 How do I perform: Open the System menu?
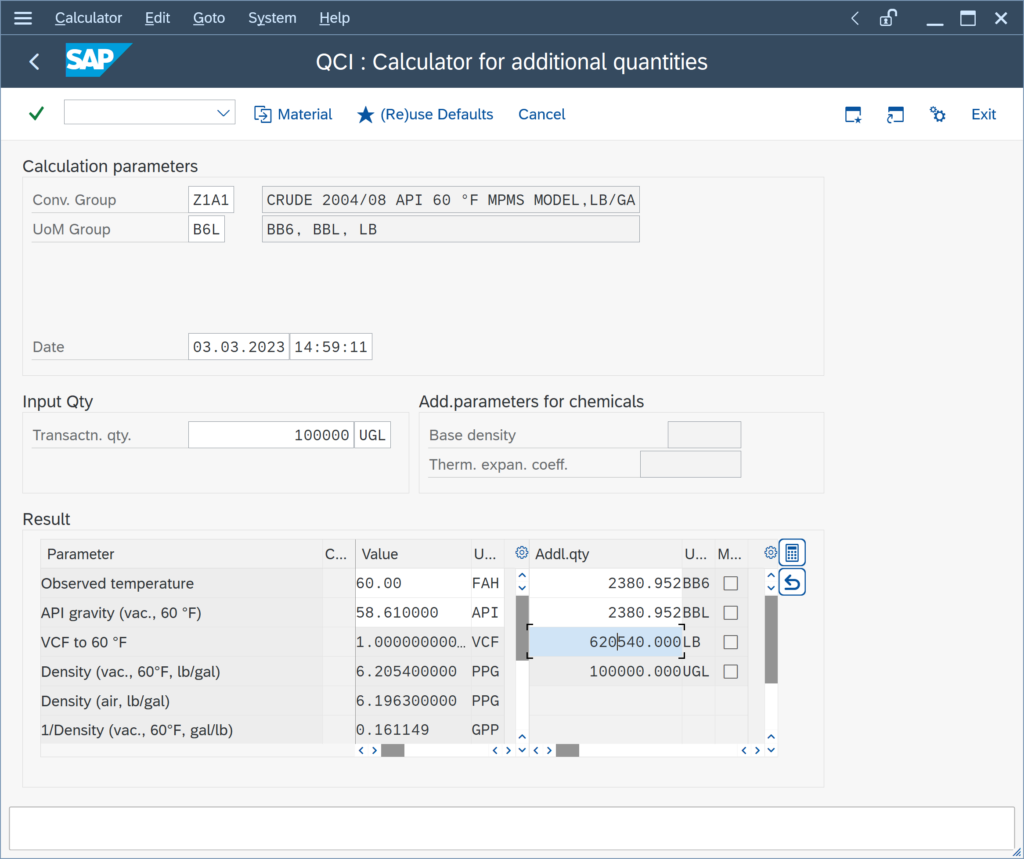272,18
